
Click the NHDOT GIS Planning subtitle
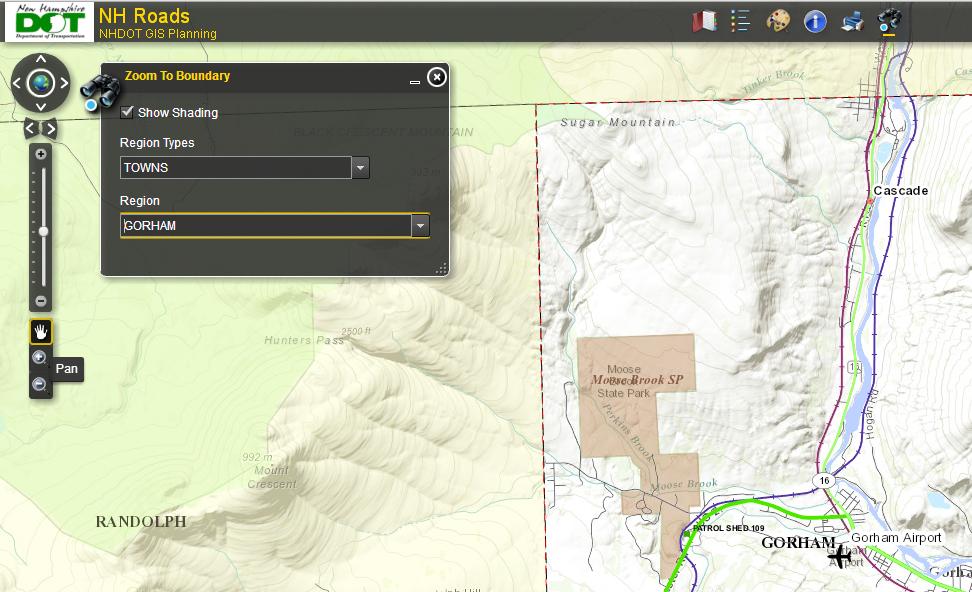[x=158, y=33]
